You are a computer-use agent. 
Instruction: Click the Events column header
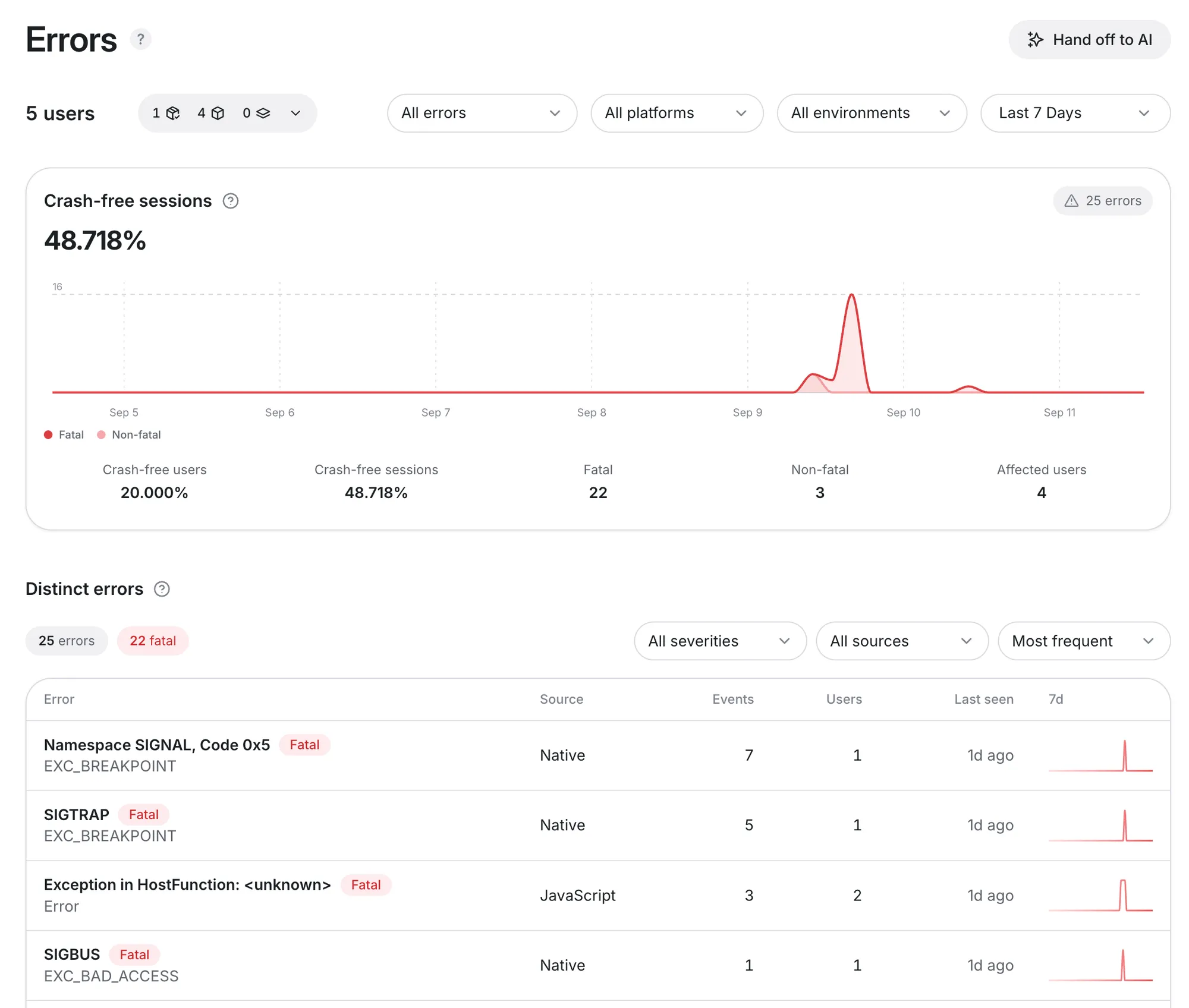tap(733, 699)
